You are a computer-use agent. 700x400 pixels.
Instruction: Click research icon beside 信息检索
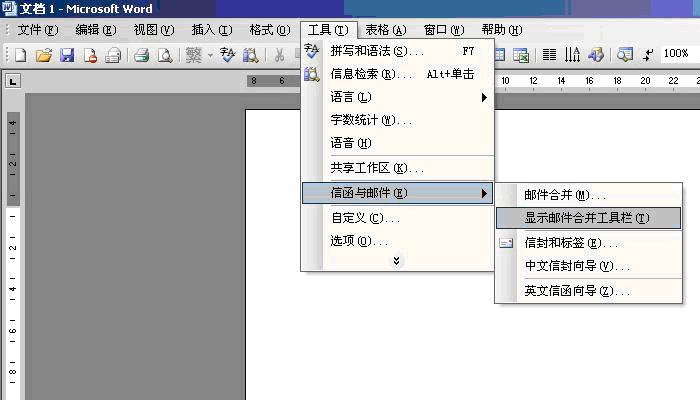(312, 74)
